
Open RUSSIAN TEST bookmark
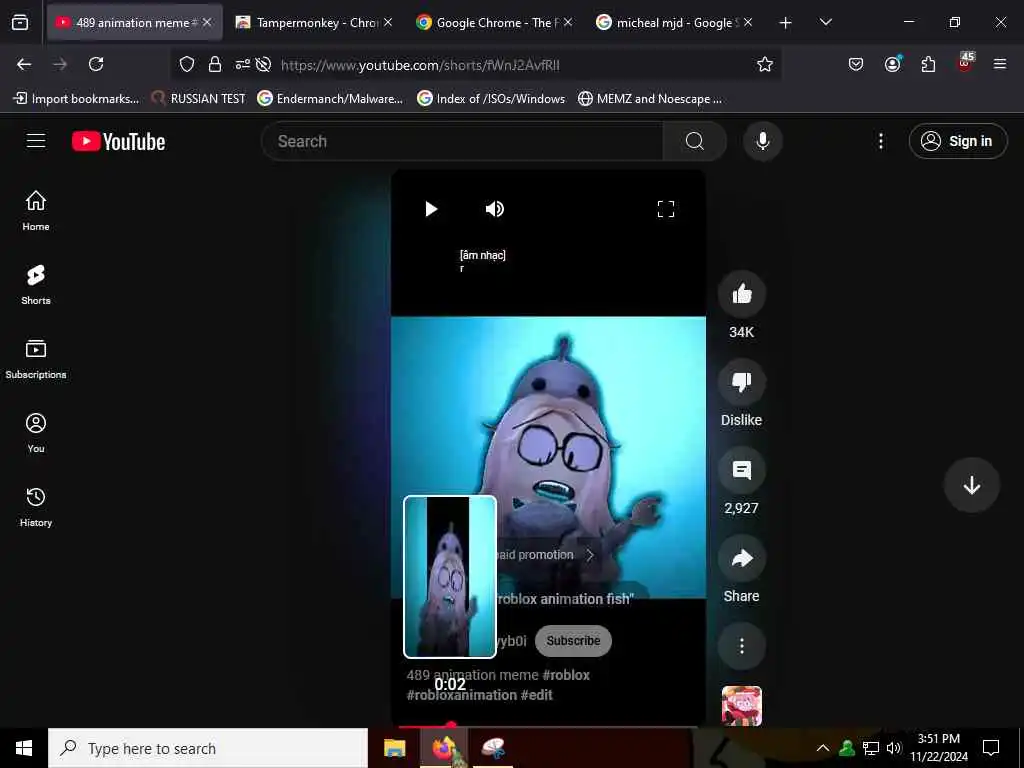199,99
